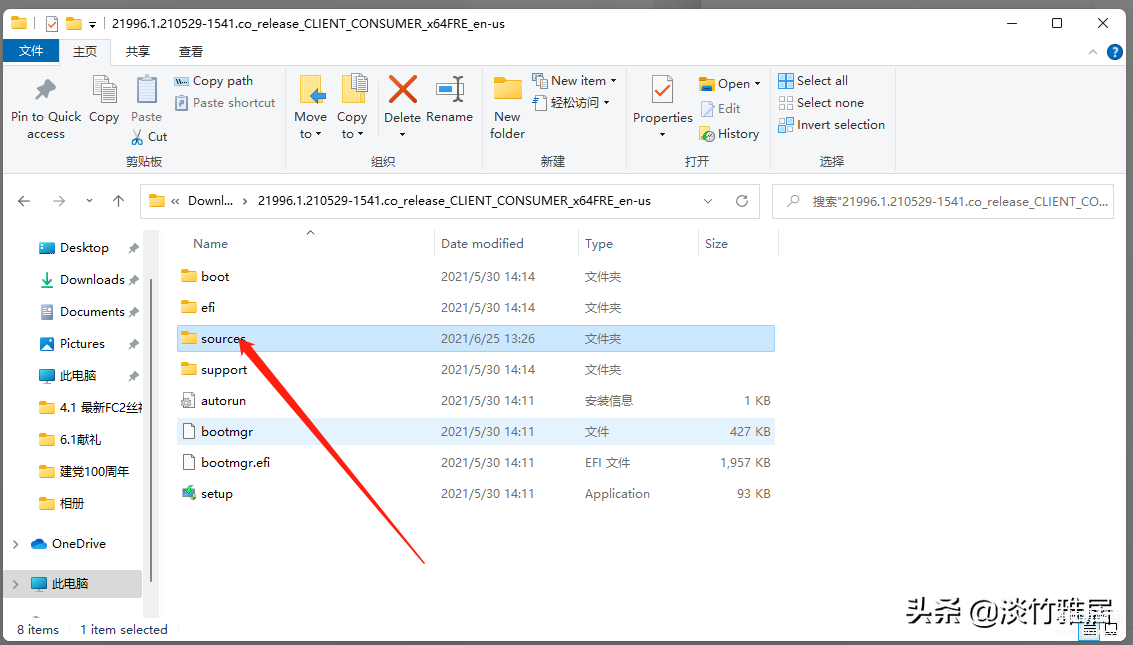1133x645 pixels.
Task: Click Copy path in ribbon
Action: pyautogui.click(x=214, y=81)
